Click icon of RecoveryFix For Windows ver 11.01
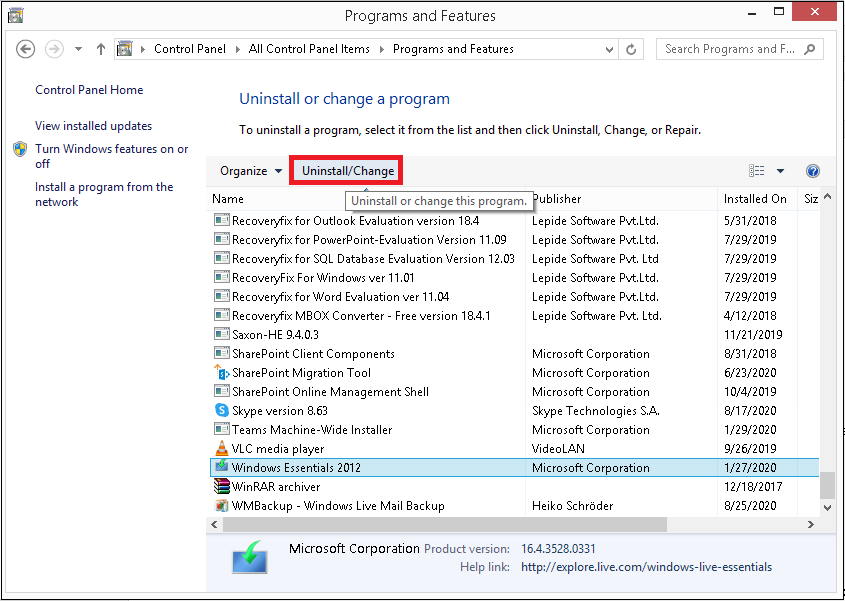 (x=221, y=278)
